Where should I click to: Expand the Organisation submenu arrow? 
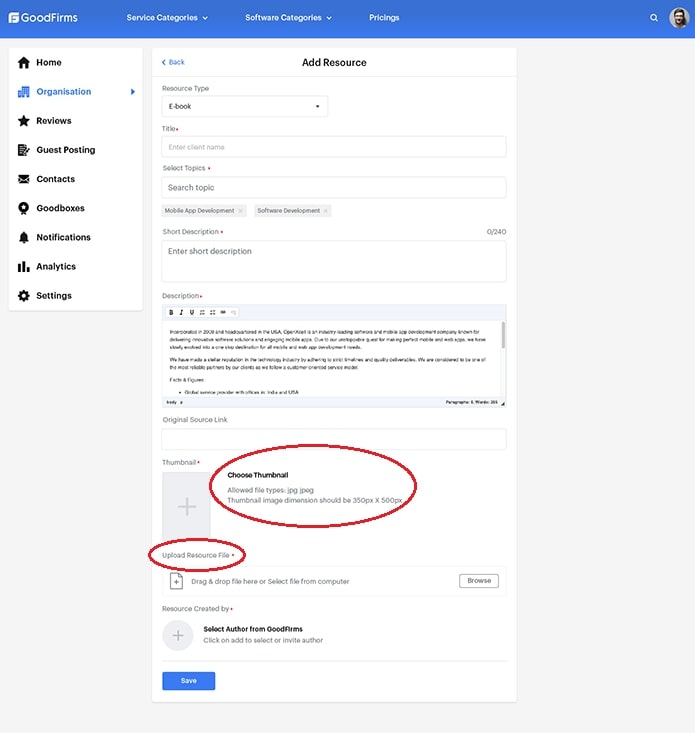click(x=133, y=92)
